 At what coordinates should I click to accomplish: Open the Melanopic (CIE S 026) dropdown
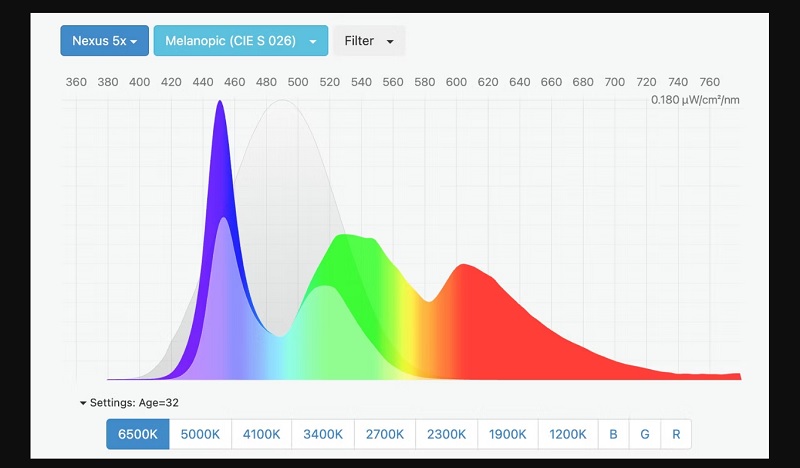click(240, 41)
